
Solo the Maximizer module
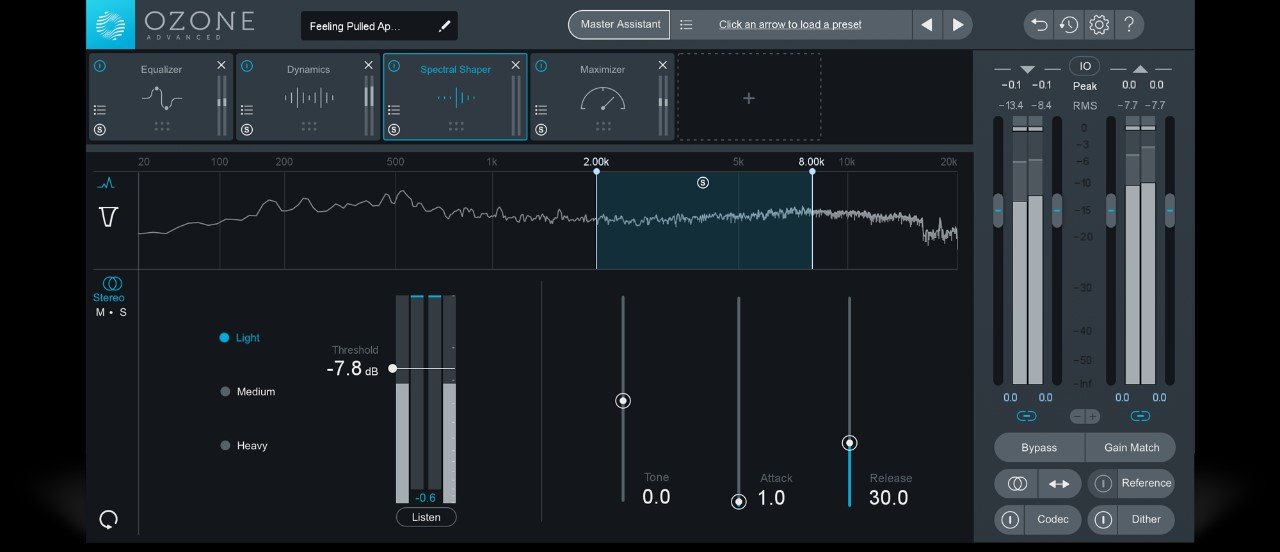pyautogui.click(x=541, y=130)
